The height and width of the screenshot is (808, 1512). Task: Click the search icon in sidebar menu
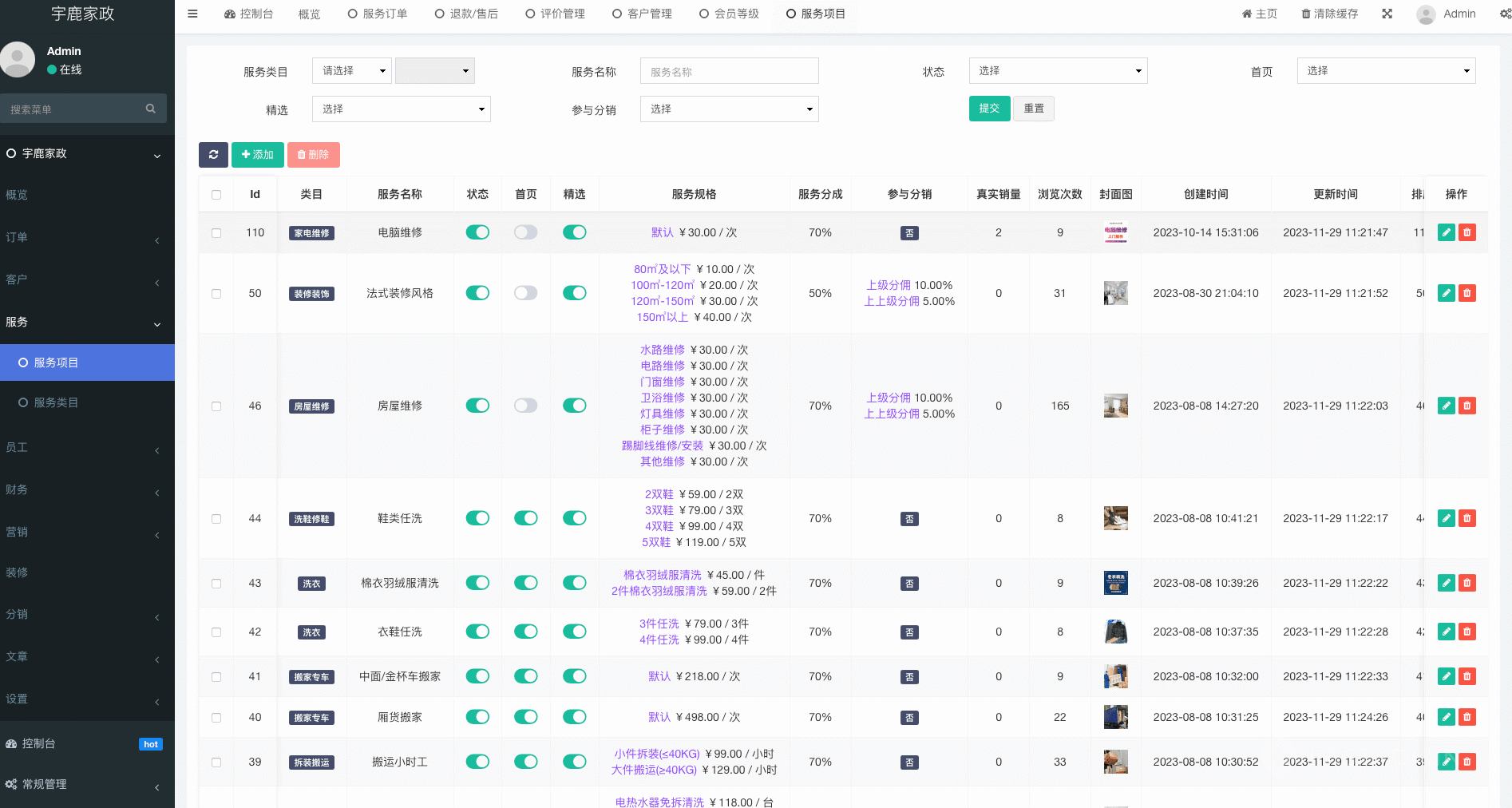[x=150, y=109]
